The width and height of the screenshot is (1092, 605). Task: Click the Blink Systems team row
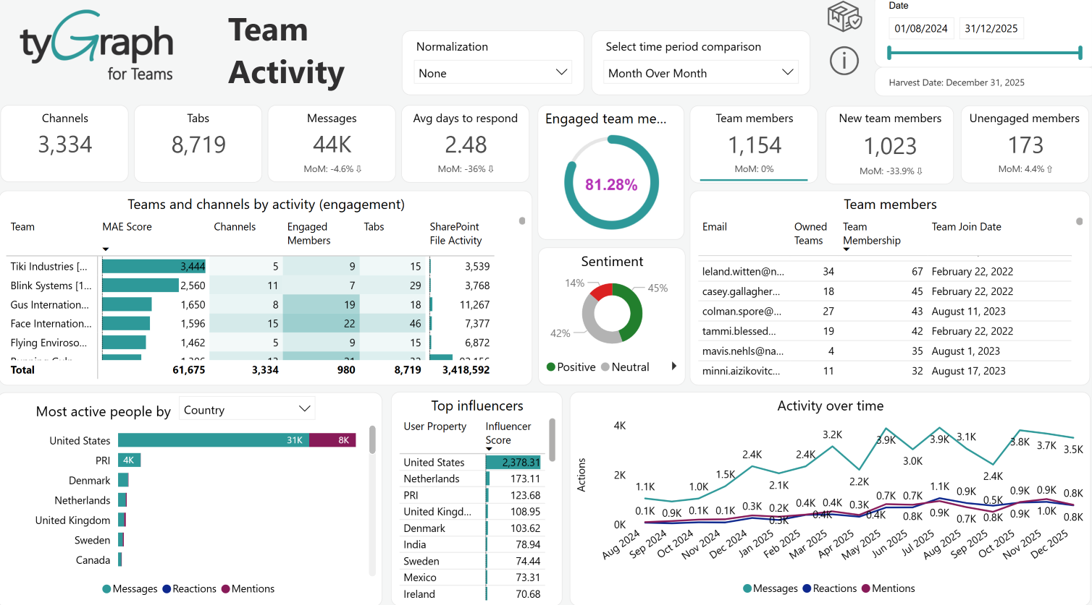point(250,285)
